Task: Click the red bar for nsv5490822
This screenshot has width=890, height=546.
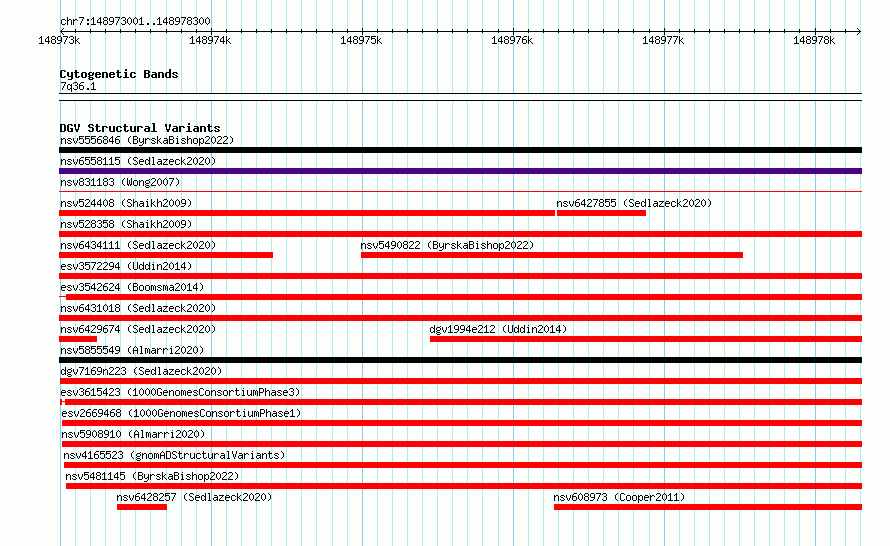Action: (552, 255)
